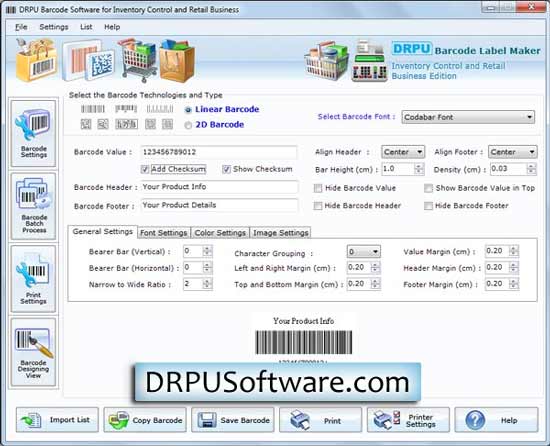Click the generated barcode preview image
Viewport: 550px width, 446px height.
[303, 342]
